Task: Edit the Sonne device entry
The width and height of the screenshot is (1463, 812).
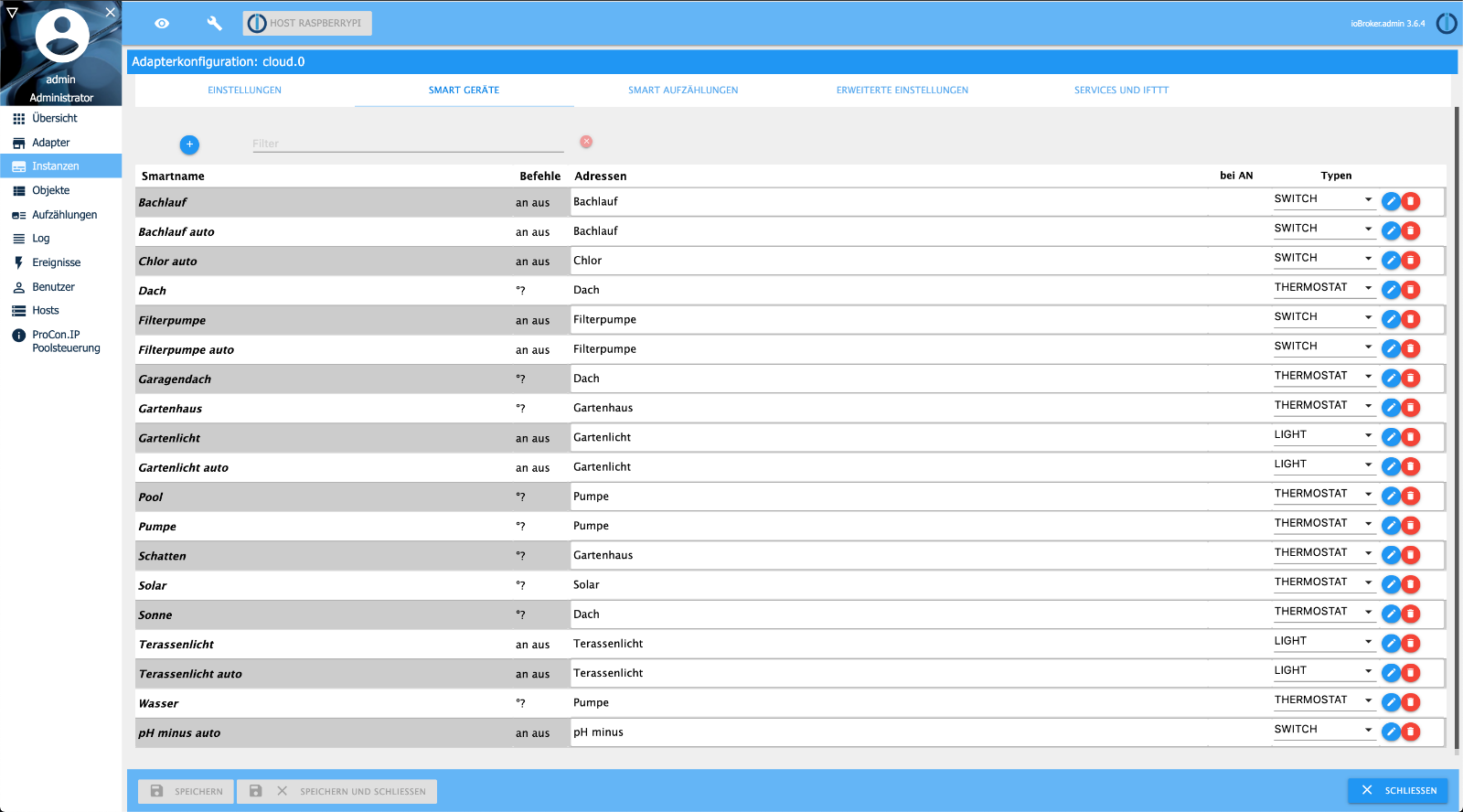Action: coord(1391,614)
